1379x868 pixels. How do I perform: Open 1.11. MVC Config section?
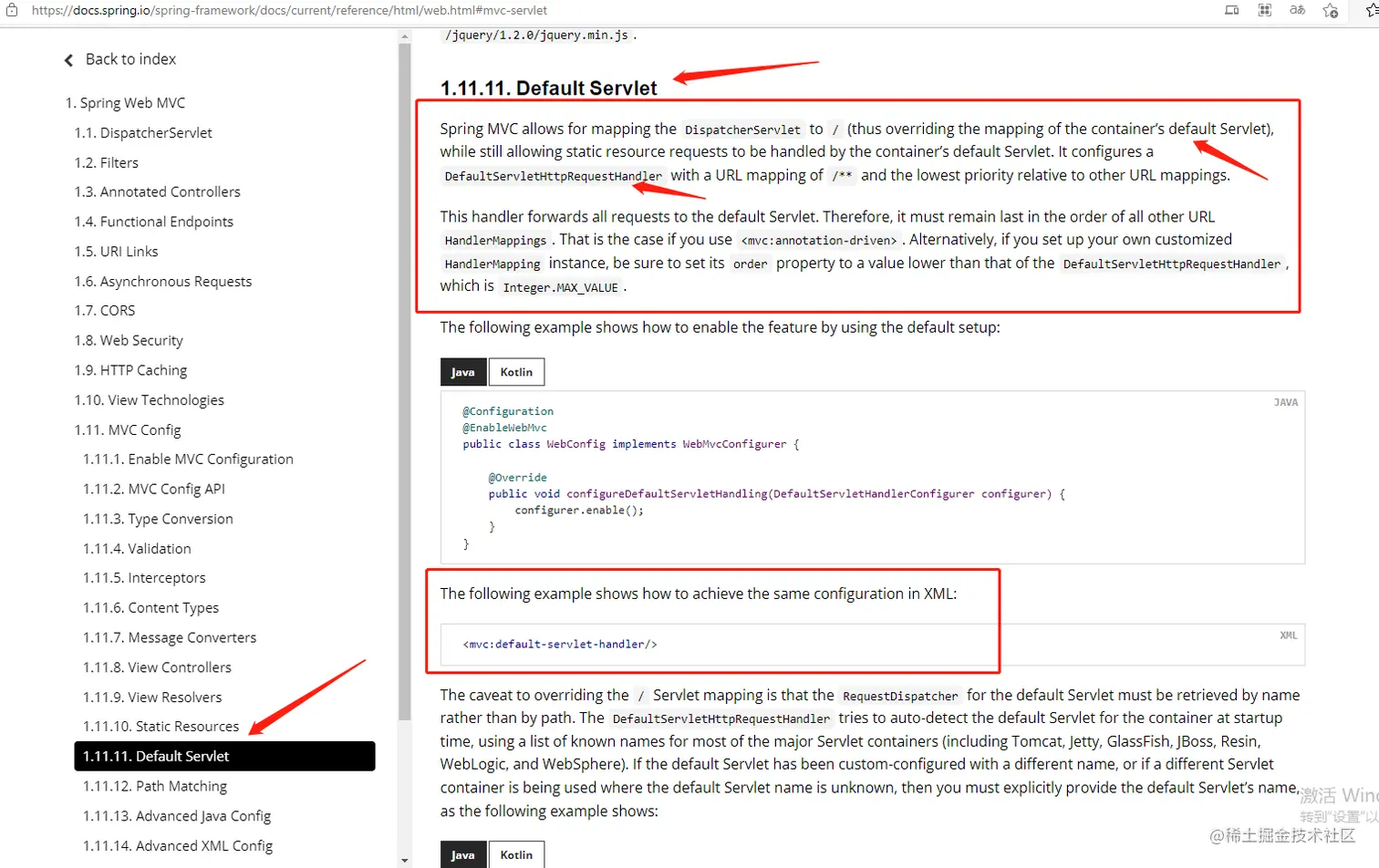128,430
